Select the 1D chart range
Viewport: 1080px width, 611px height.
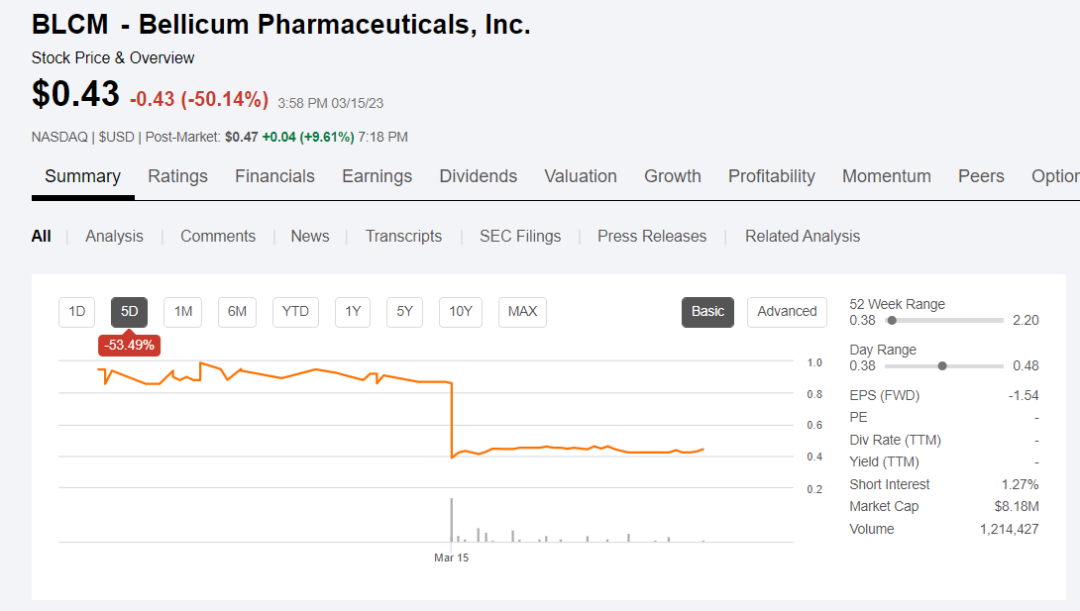point(77,311)
